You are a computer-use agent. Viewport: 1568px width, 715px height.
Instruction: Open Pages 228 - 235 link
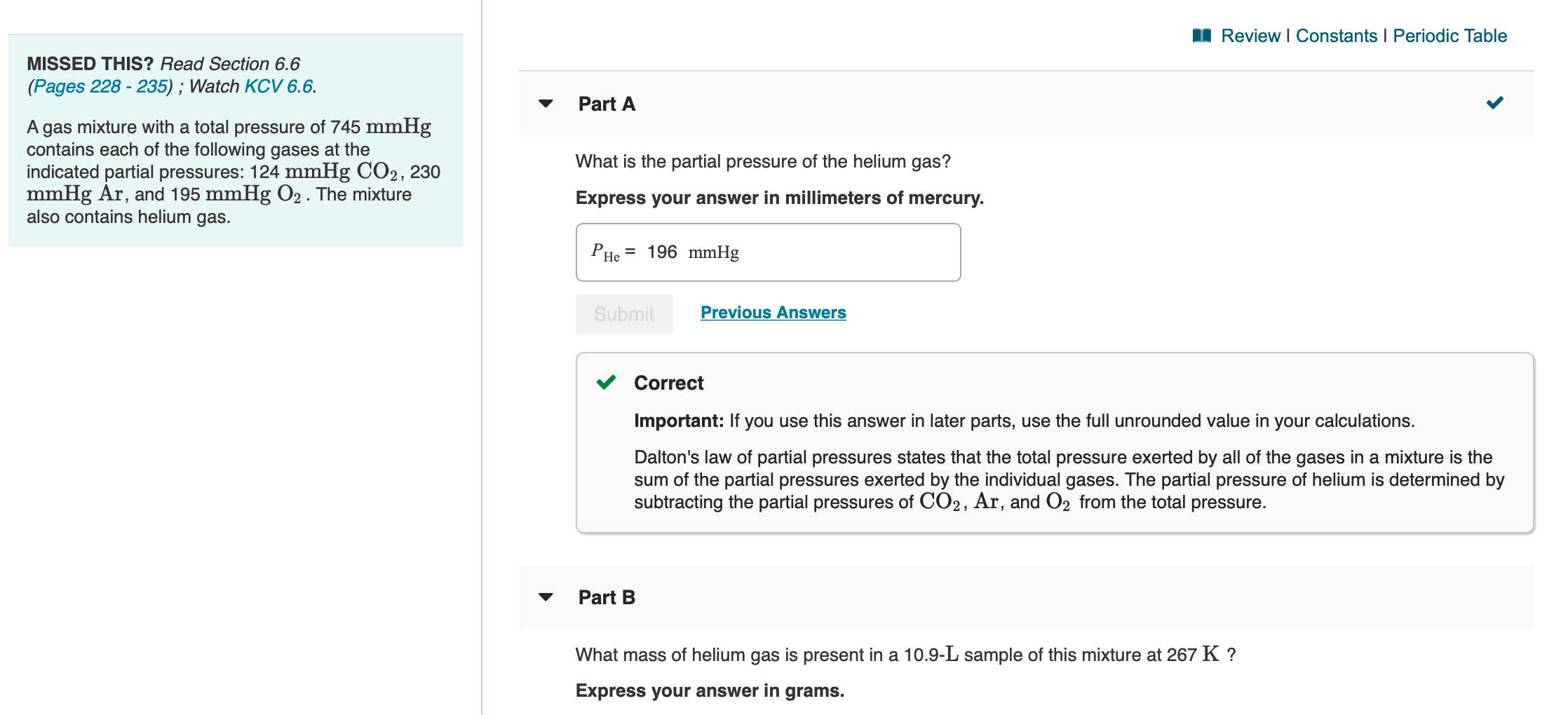point(101,86)
